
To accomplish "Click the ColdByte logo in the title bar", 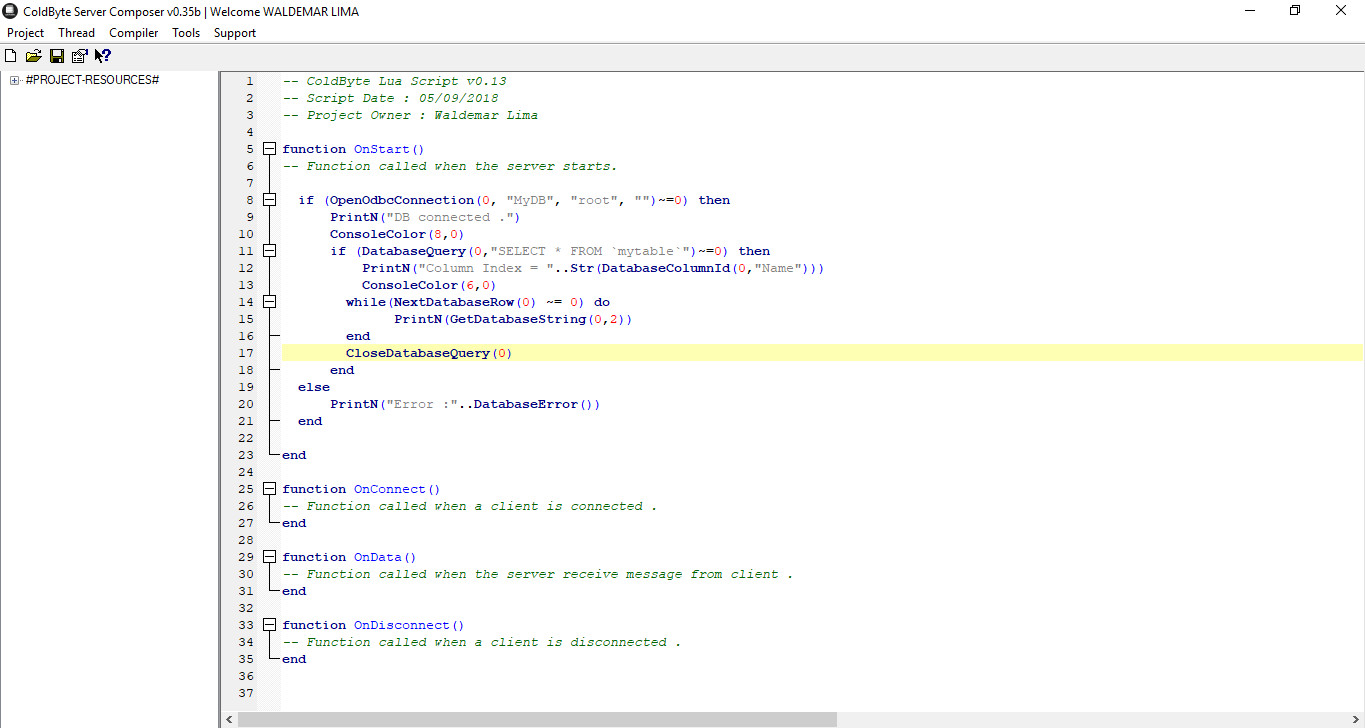I will pos(9,10).
